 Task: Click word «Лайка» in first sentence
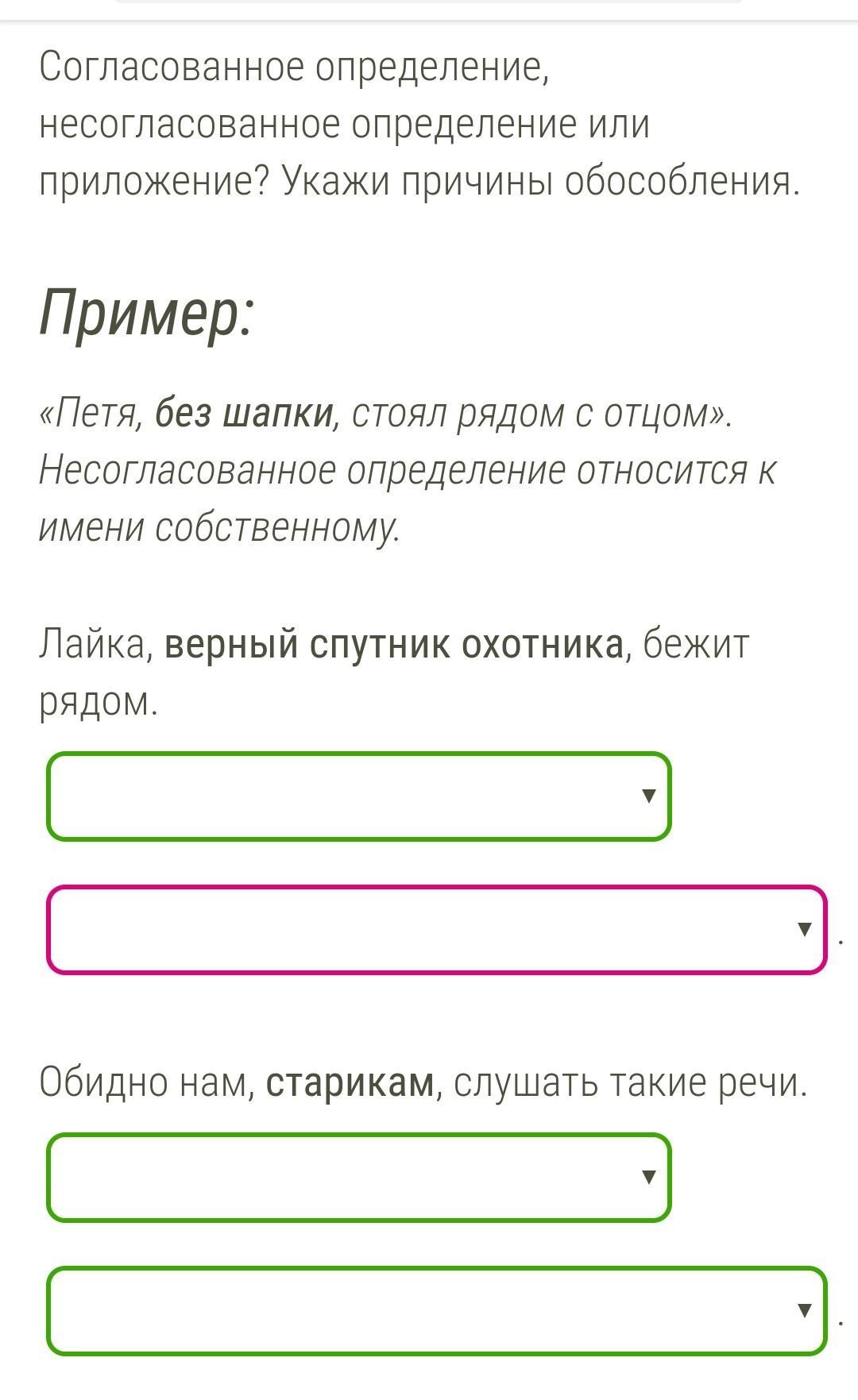click(x=90, y=644)
